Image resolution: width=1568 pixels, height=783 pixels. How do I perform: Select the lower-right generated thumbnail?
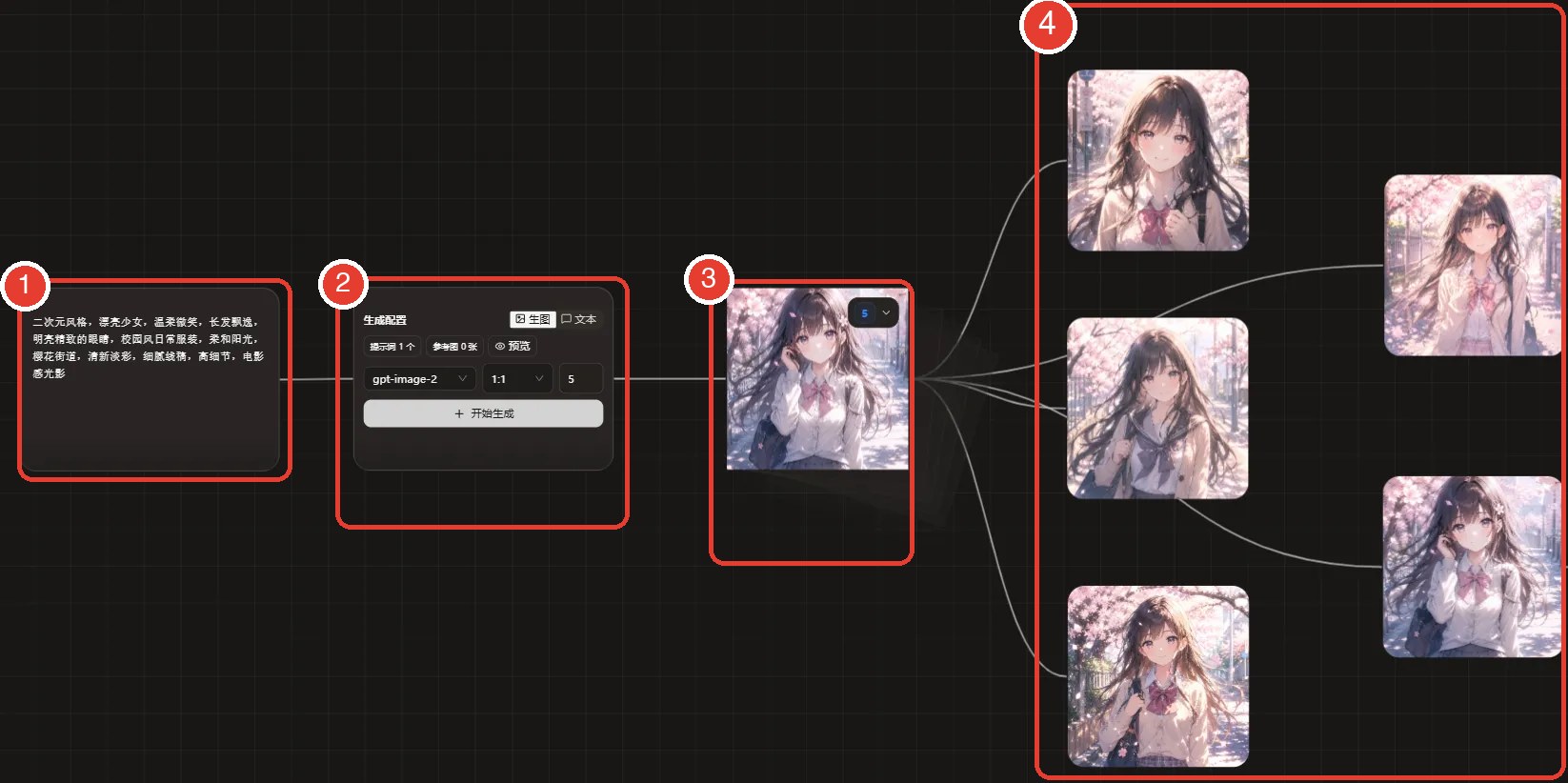point(1473,567)
